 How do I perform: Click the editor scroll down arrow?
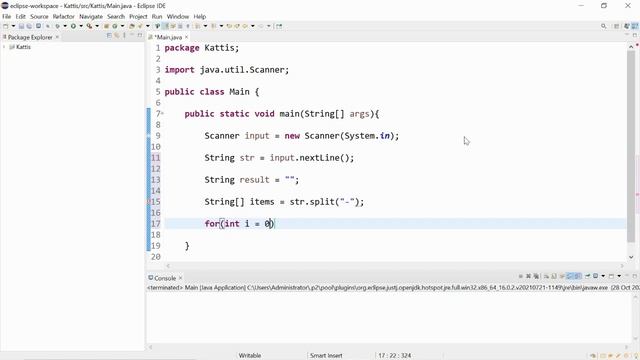pos(631,257)
